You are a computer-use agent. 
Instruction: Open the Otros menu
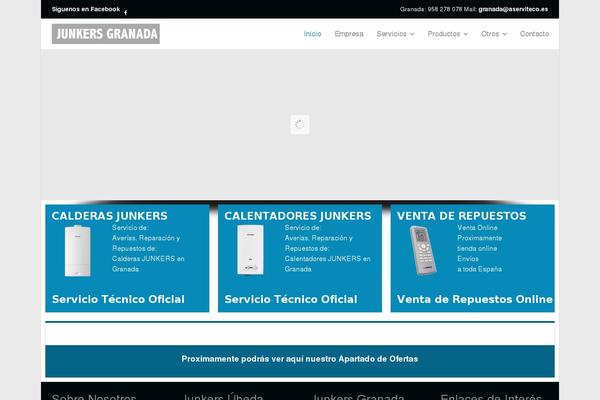click(x=490, y=34)
